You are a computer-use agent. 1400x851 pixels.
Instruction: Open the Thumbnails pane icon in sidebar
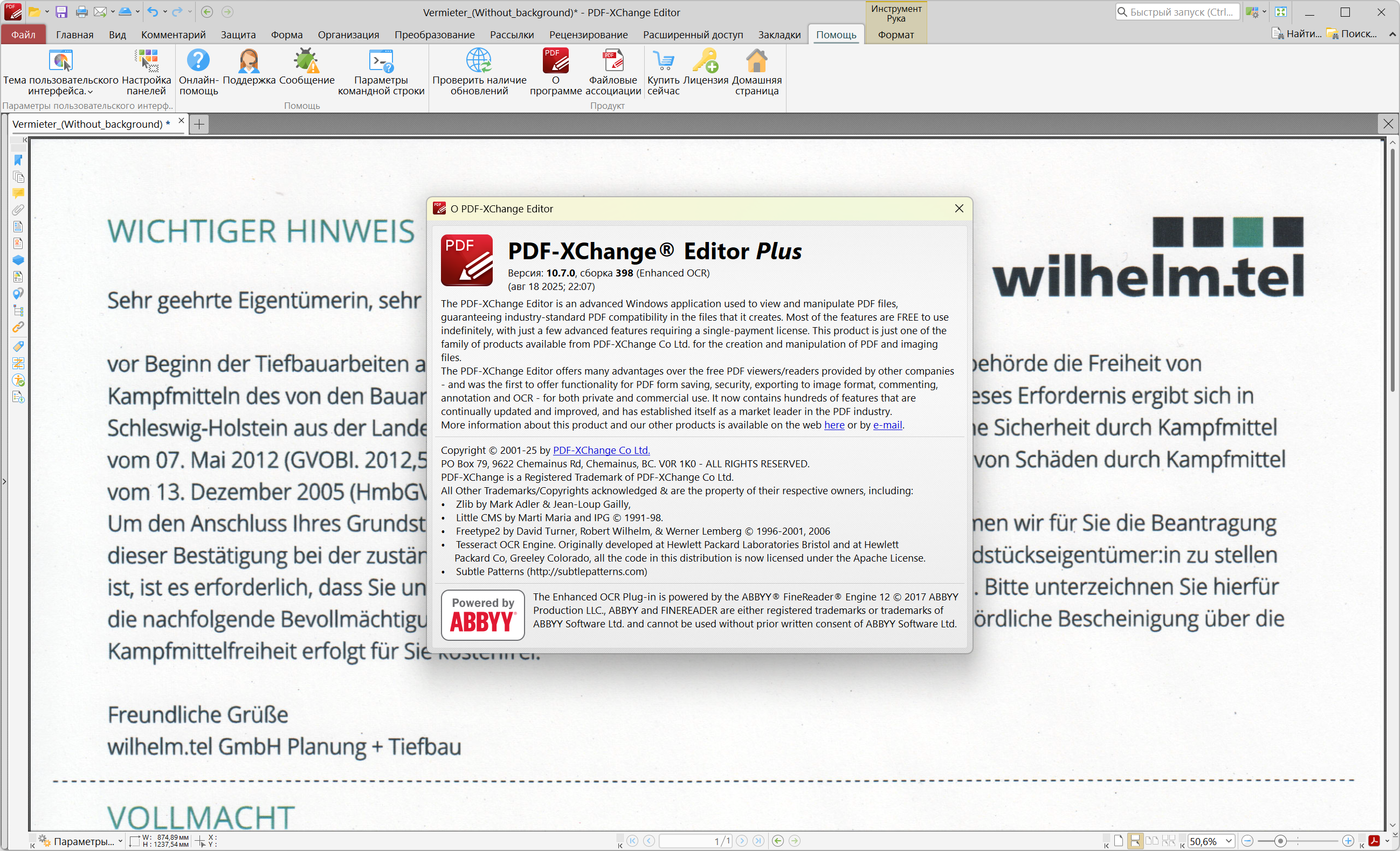point(18,177)
